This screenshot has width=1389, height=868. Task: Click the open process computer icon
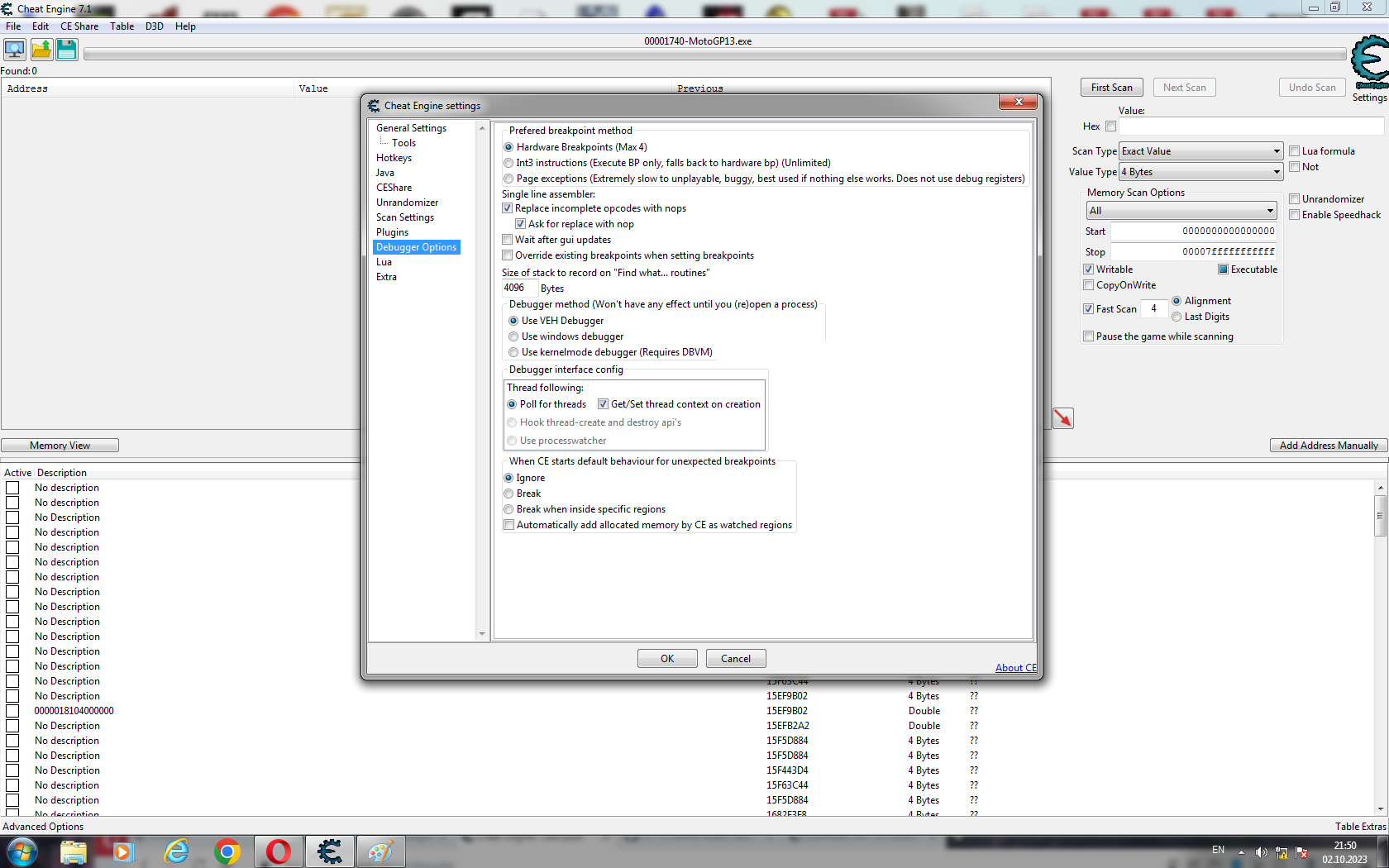(15, 50)
